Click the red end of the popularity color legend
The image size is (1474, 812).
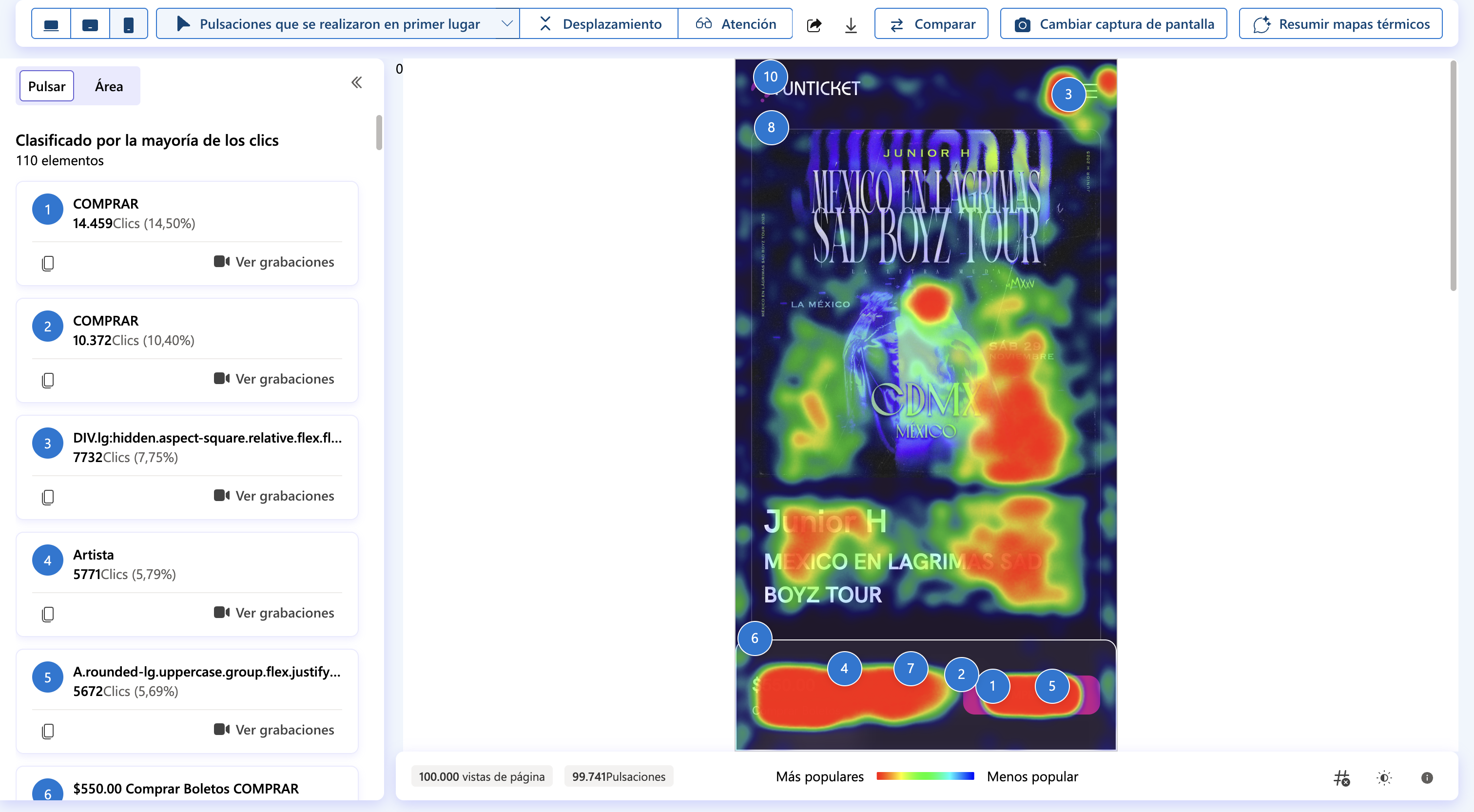[x=884, y=776]
